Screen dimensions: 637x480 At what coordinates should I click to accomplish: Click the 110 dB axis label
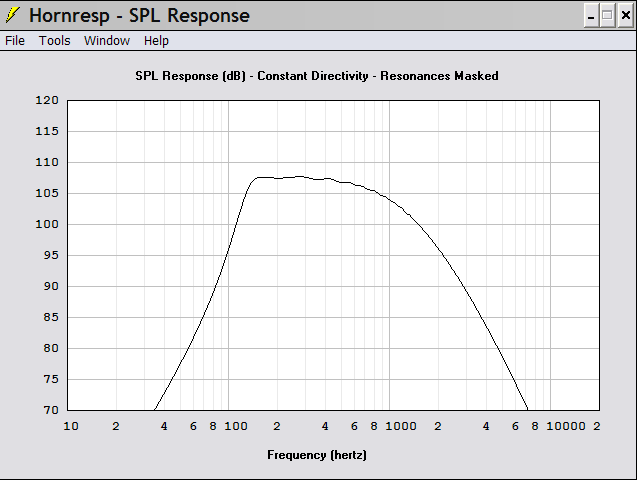[47, 162]
